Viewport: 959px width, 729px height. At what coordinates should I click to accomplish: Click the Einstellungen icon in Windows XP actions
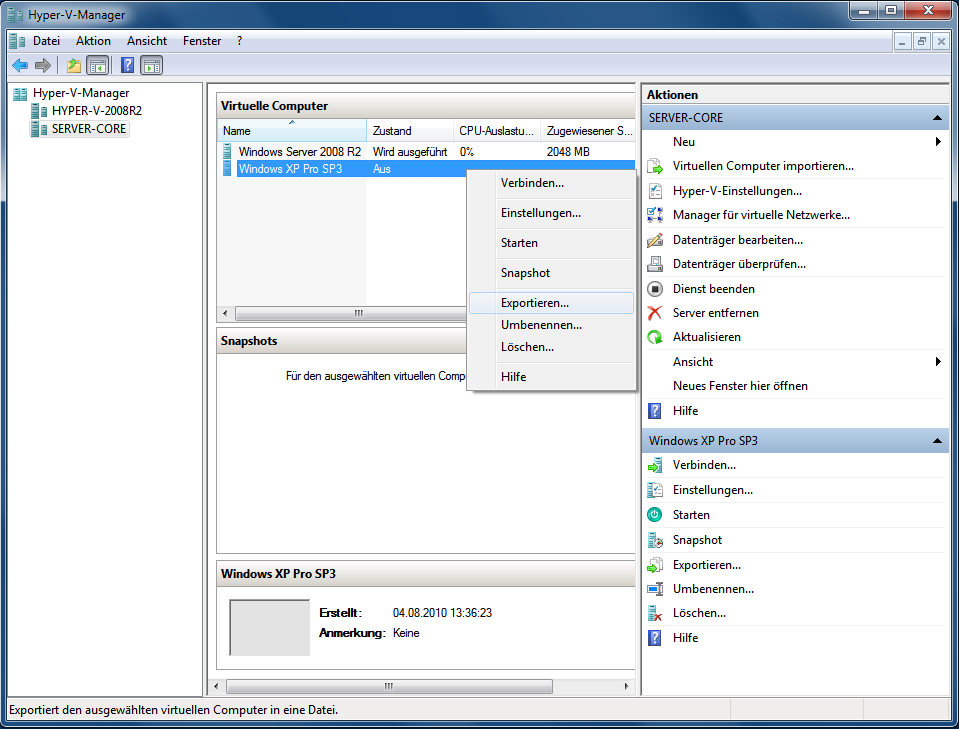click(655, 490)
